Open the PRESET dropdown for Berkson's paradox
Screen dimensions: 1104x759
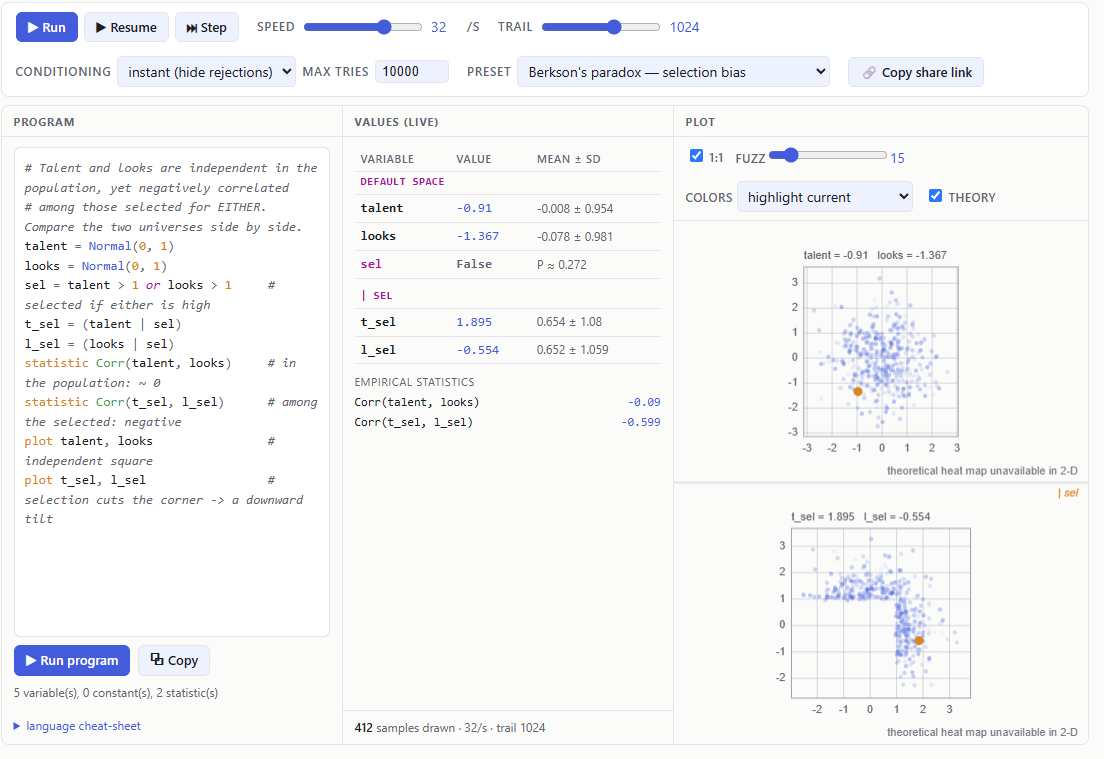point(673,72)
